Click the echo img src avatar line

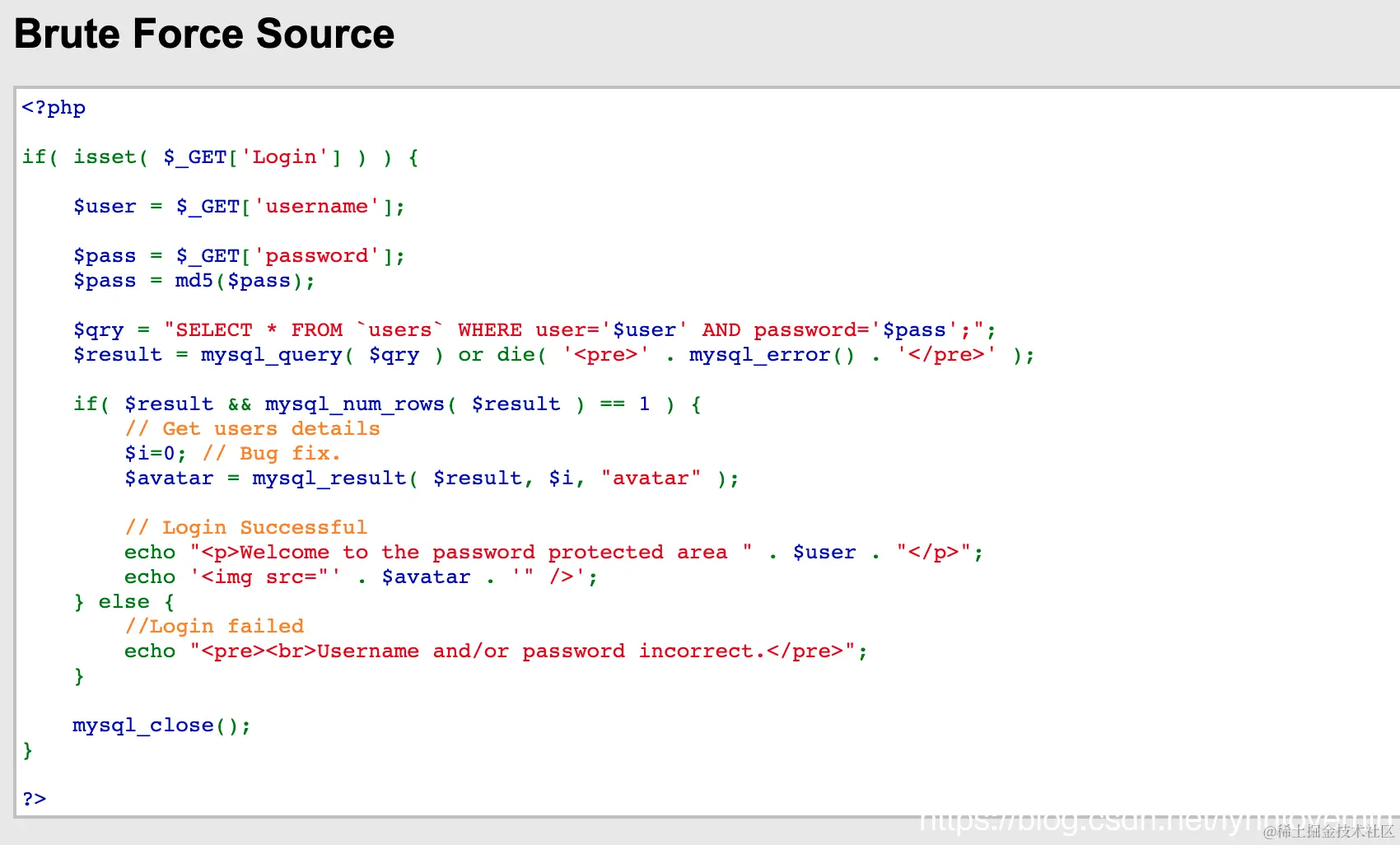(x=361, y=577)
